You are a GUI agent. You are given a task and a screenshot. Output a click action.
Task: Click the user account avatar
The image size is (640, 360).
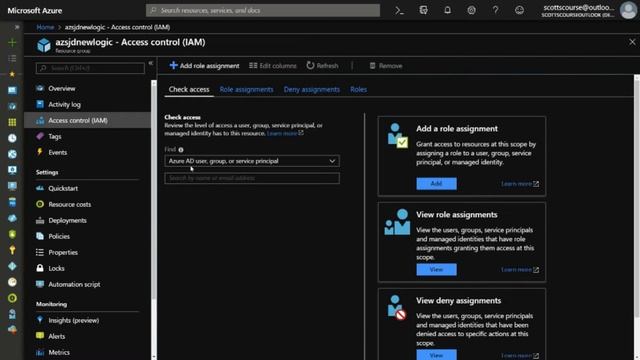[x=628, y=10]
